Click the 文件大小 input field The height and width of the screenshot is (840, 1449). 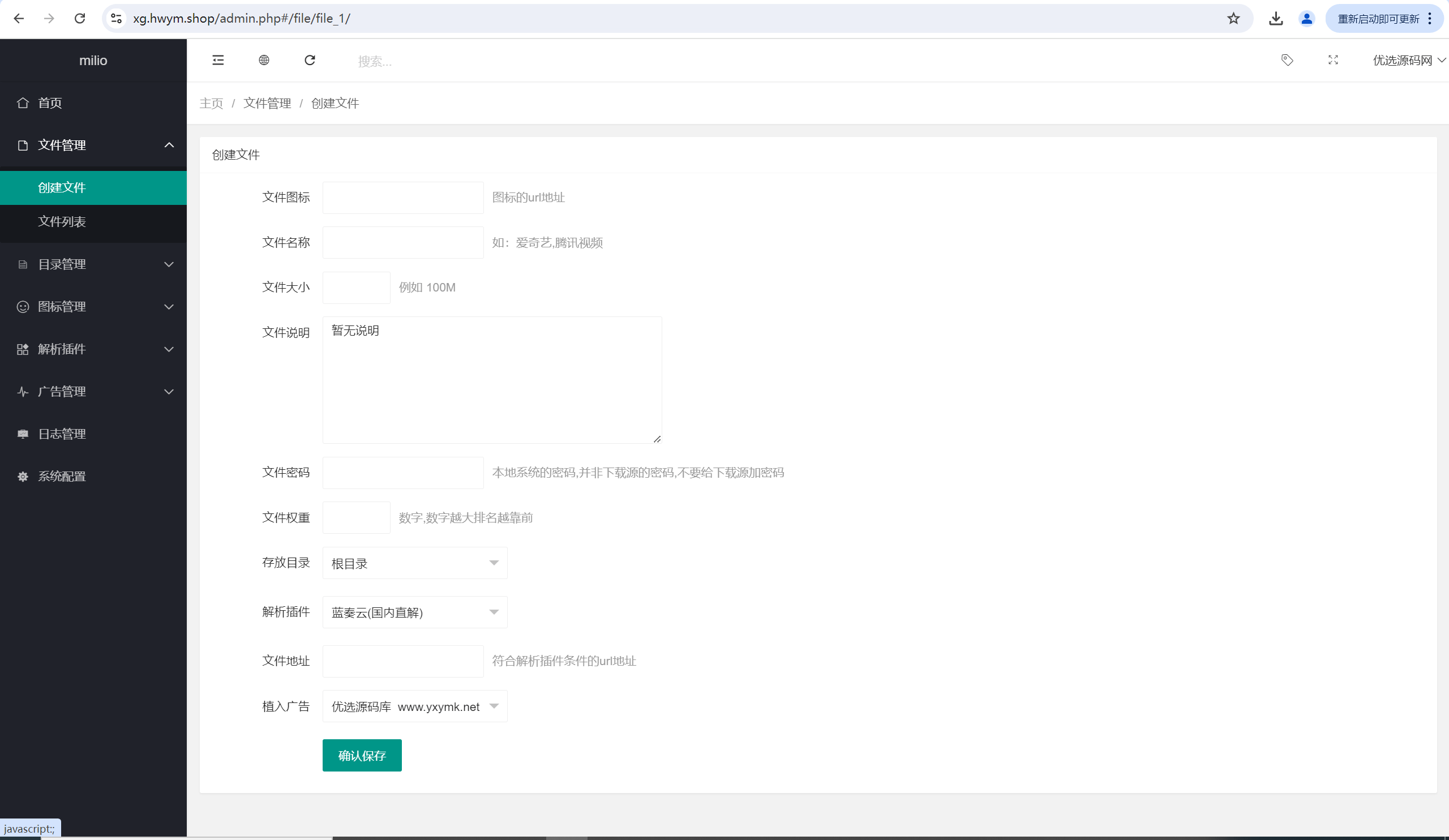coord(357,288)
